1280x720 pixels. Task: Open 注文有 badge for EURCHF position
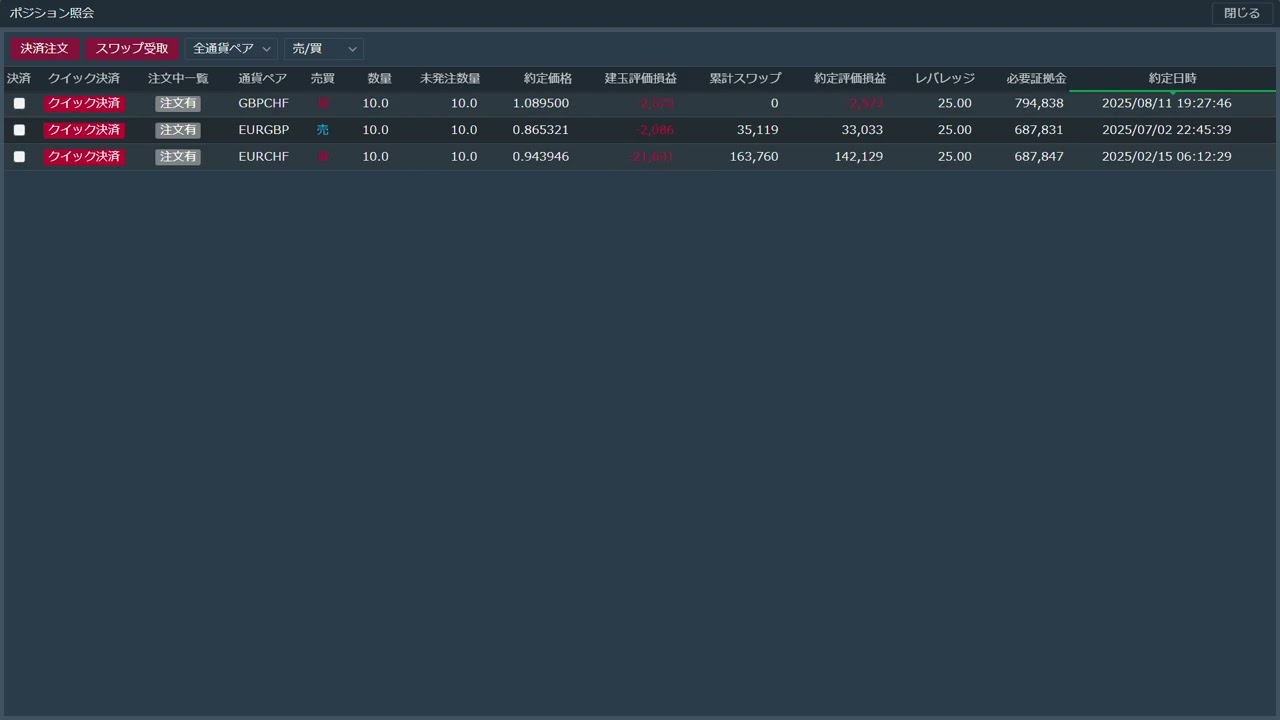tap(178, 157)
